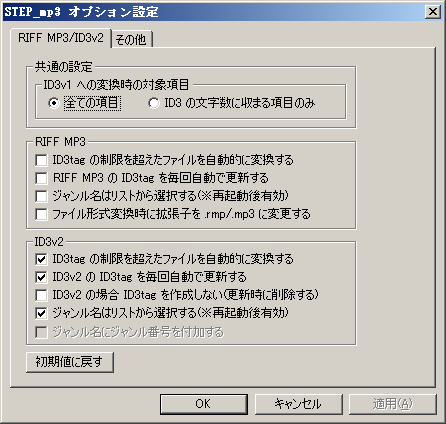Click the 初期値に戻す button
The width and height of the screenshot is (446, 424).
[70, 362]
